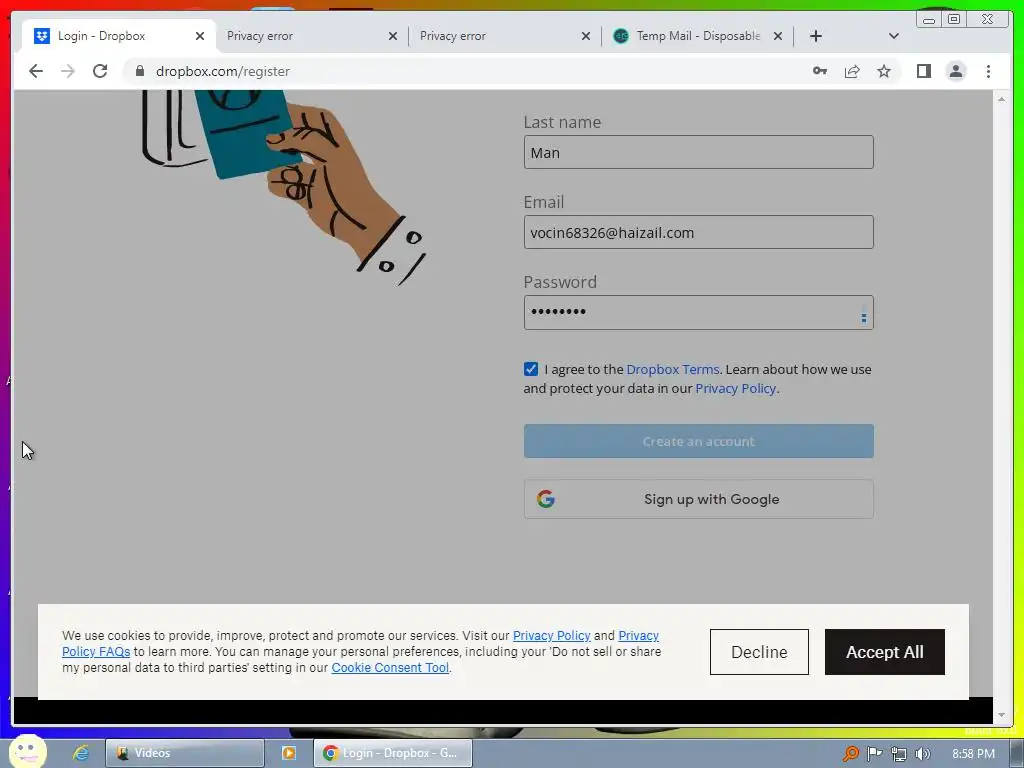Close the Temp Mail tab
This screenshot has height=768, width=1024.
coord(778,36)
